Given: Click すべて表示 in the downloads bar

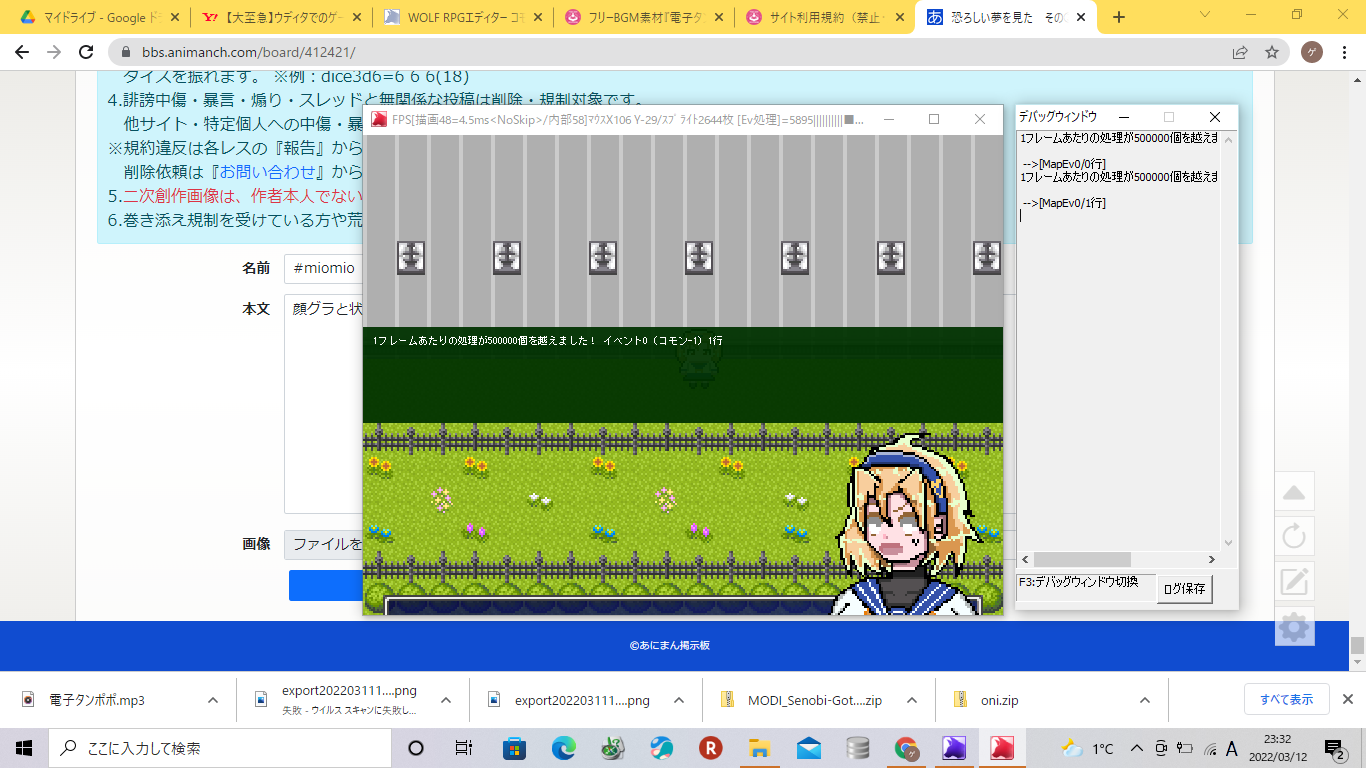Looking at the screenshot, I should 1286,699.
